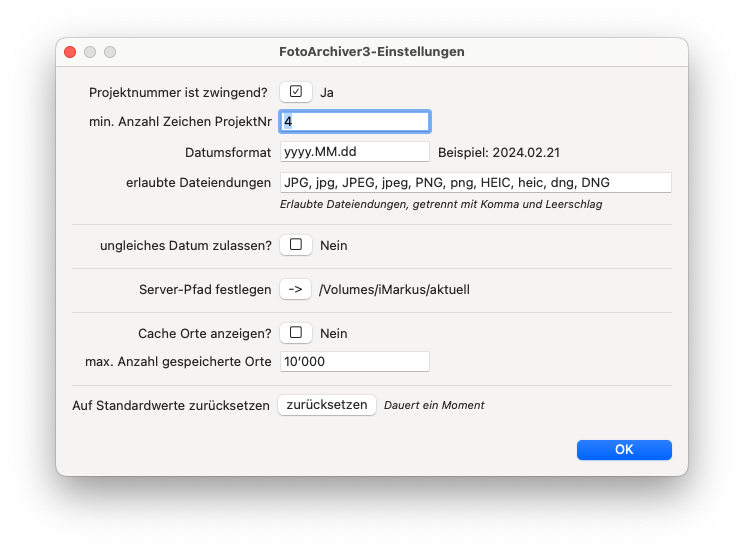Click the "Auf Standardwerte zurücksetzen" label
This screenshot has height=550, width=744.
(171, 405)
